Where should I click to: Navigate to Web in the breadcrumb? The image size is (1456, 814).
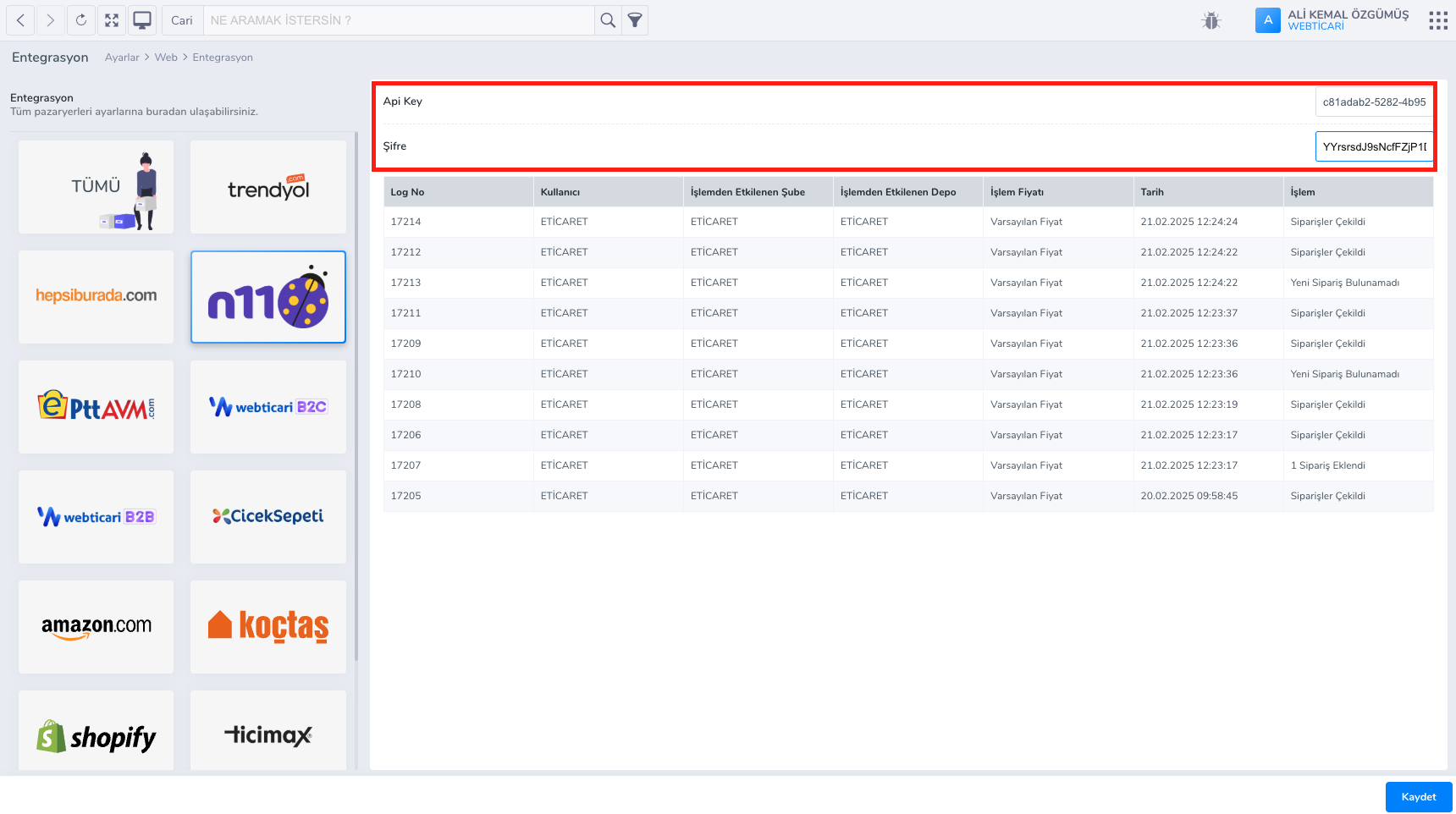166,58
